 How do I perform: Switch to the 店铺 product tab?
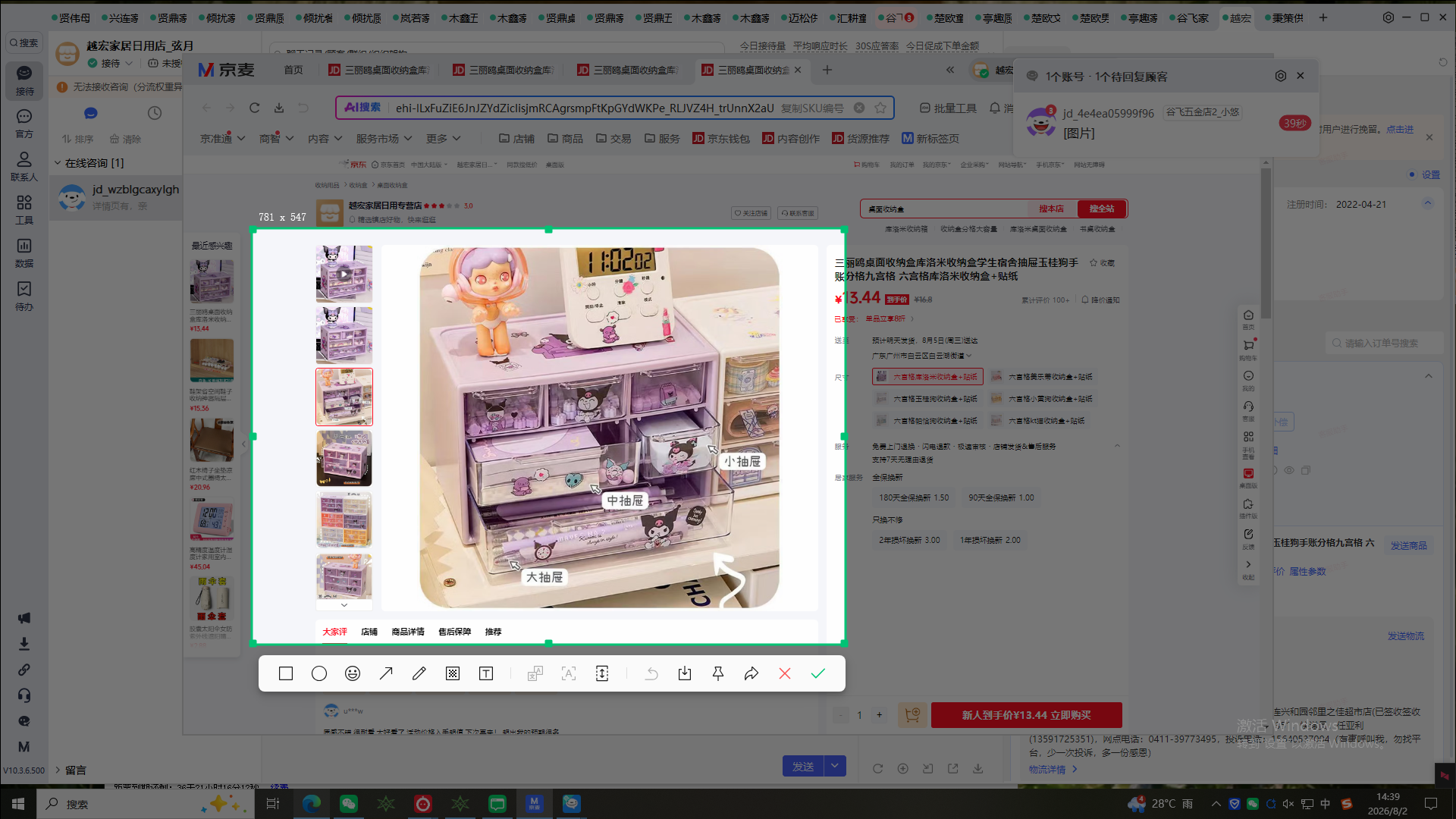click(369, 632)
